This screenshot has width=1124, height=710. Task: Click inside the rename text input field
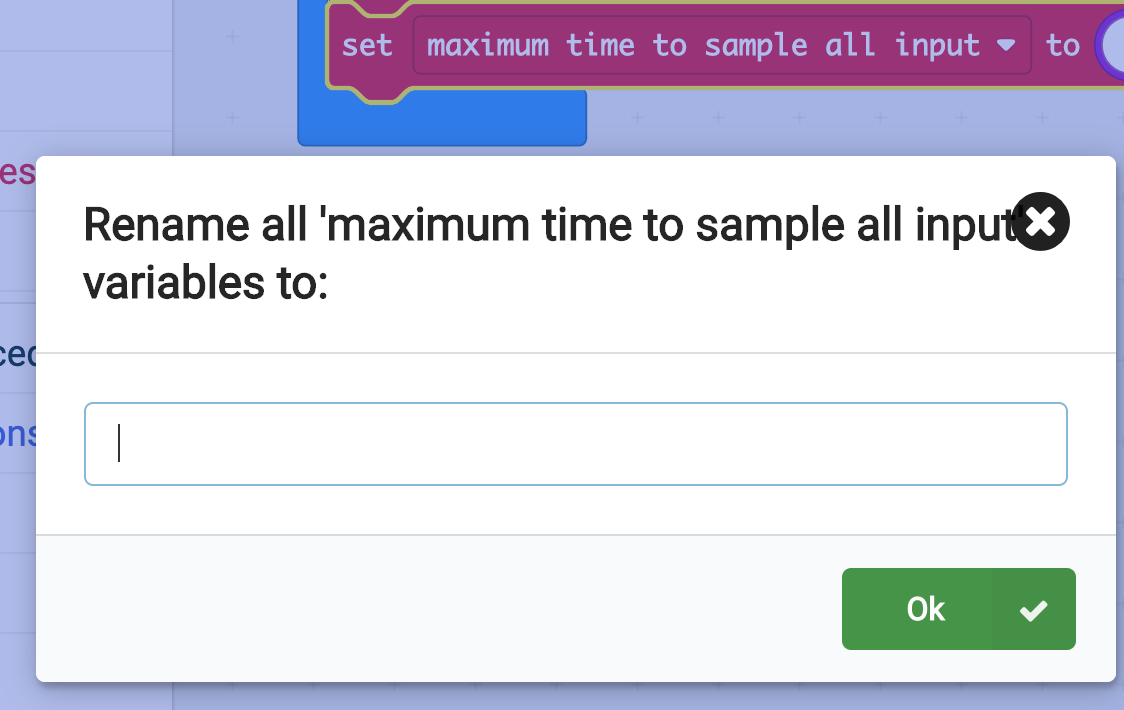point(575,443)
